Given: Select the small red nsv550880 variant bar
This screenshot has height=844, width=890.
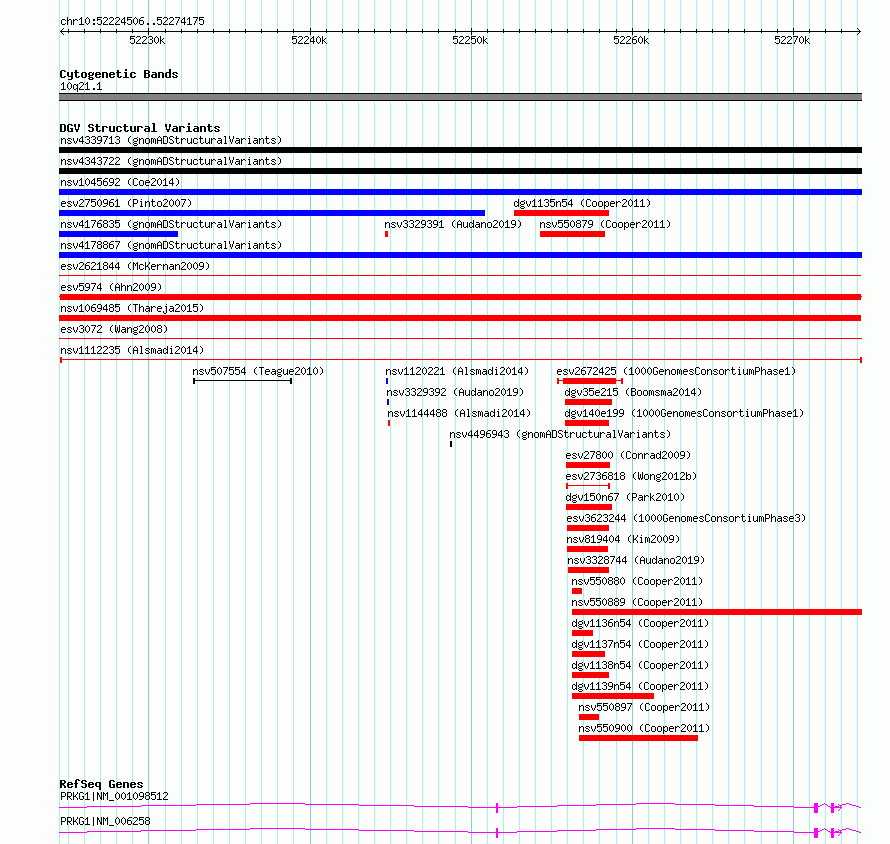Looking at the screenshot, I should (577, 591).
